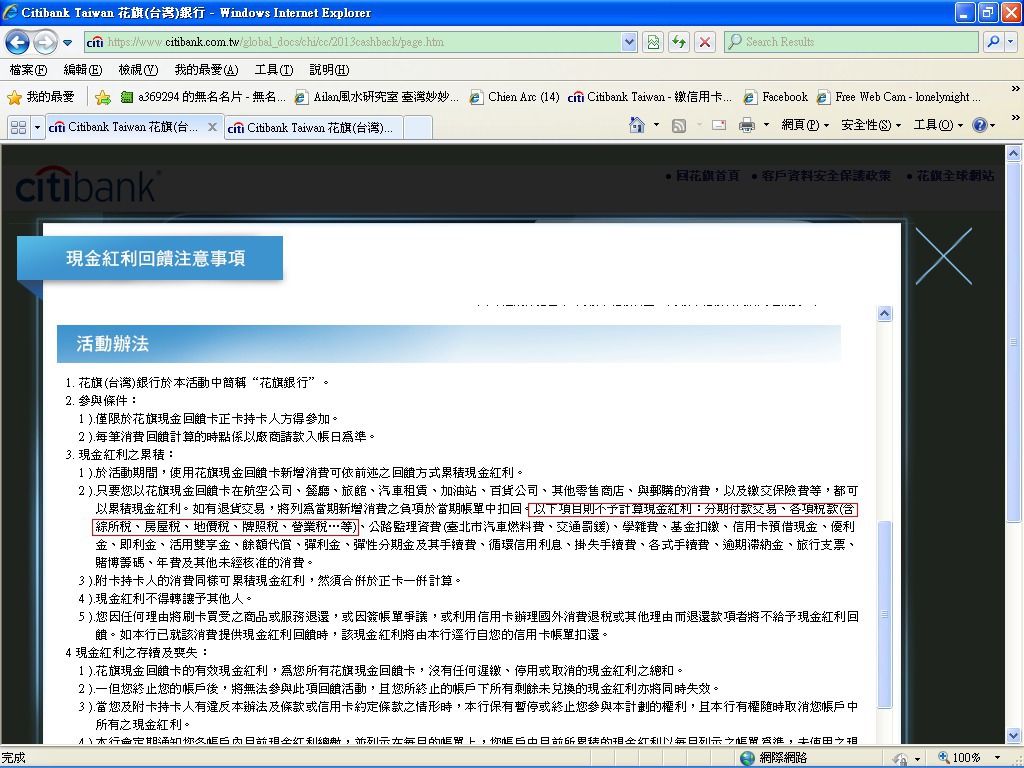The image size is (1024, 768).
Task: Open the 安全性(S) command bar menu
Action: click(x=871, y=125)
